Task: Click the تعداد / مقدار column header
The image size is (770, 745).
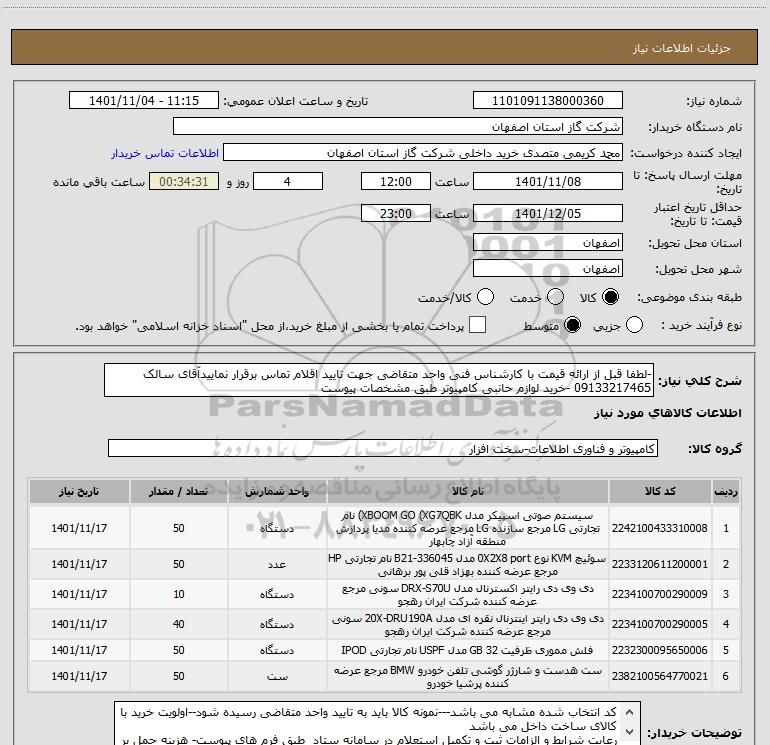Action: click(179, 492)
